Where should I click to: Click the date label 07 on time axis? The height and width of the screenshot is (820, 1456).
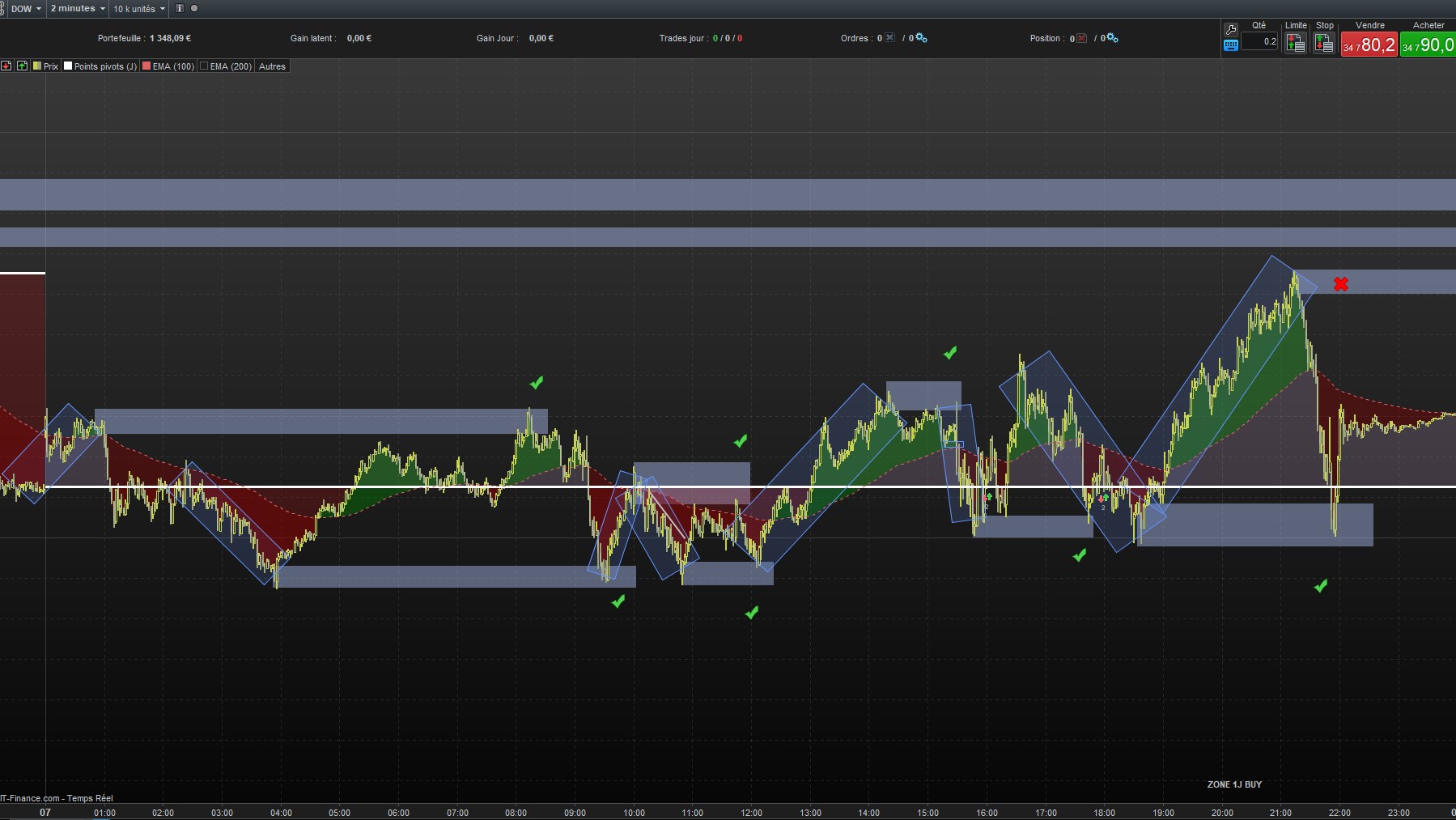45,813
